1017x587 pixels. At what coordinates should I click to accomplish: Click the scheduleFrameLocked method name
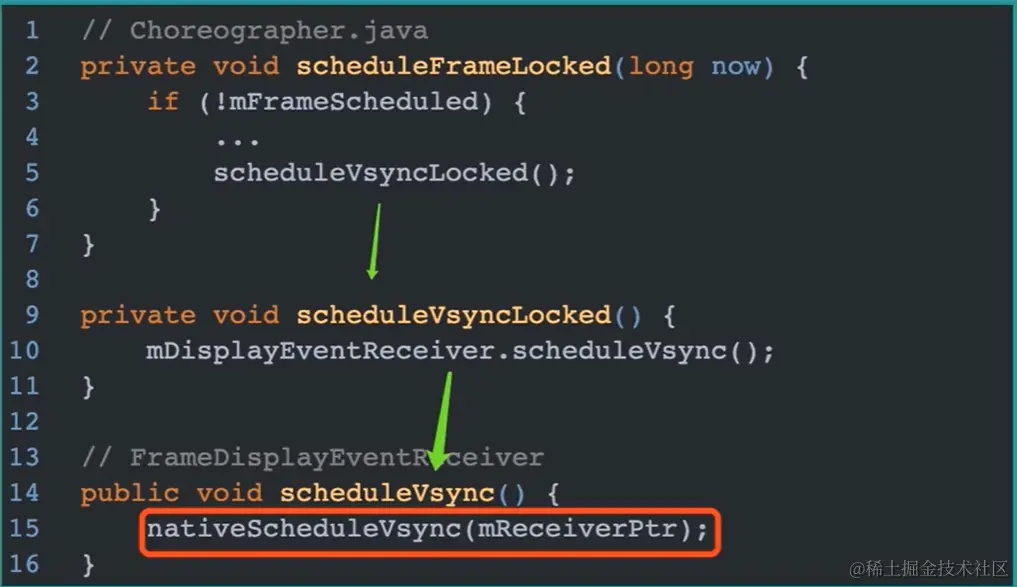coord(453,66)
